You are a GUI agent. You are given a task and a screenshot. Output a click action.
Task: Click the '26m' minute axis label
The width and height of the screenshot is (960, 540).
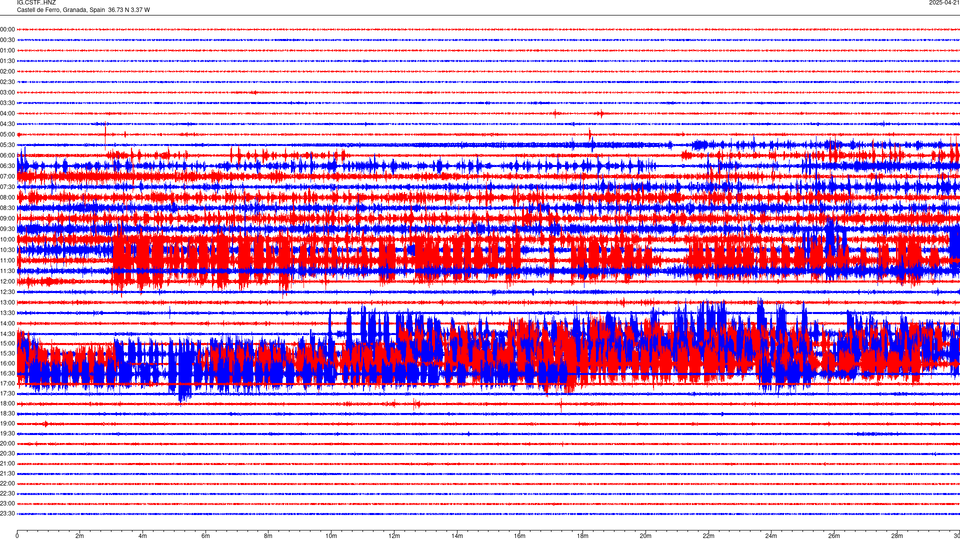pos(834,536)
